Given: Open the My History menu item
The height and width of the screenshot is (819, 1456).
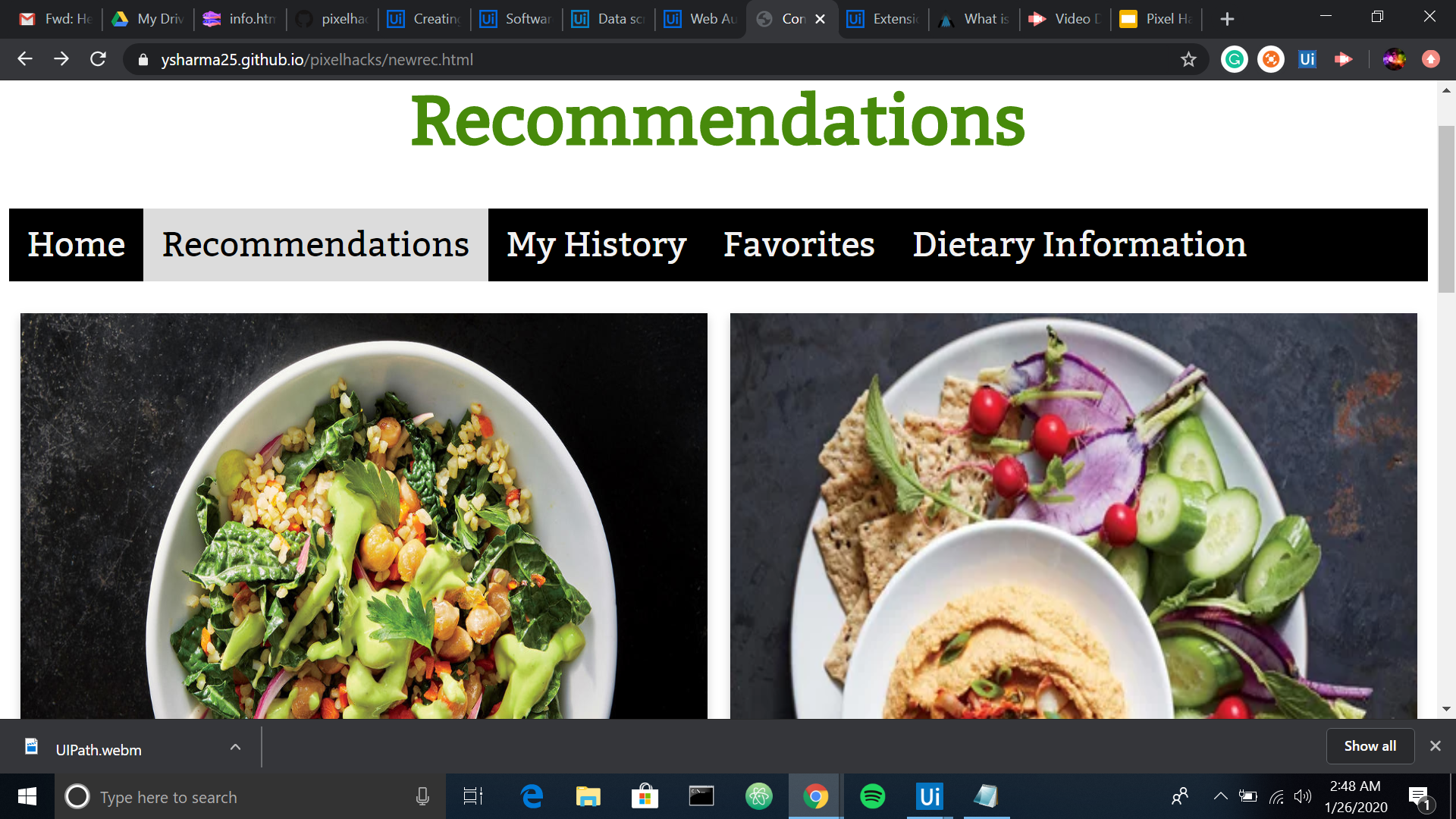Looking at the screenshot, I should 596,245.
